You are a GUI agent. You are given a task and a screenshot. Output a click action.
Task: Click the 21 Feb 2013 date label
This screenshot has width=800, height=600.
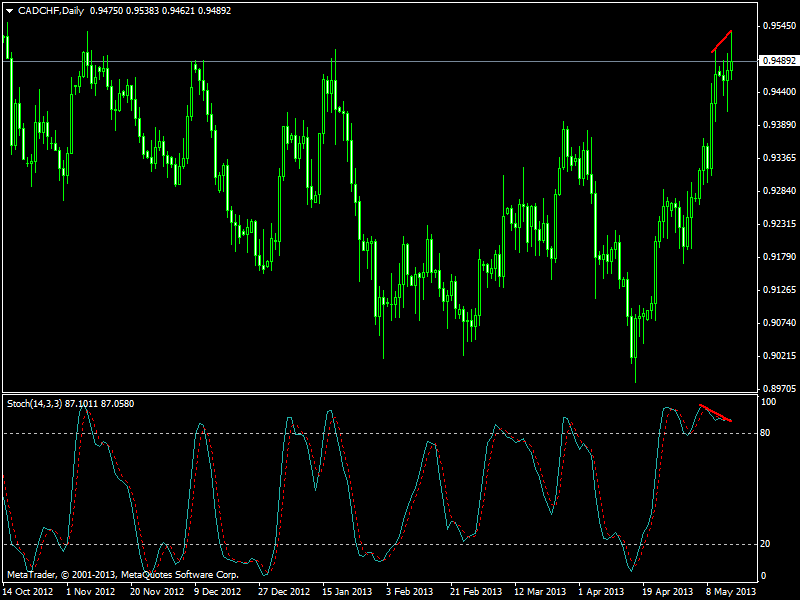(x=476, y=592)
